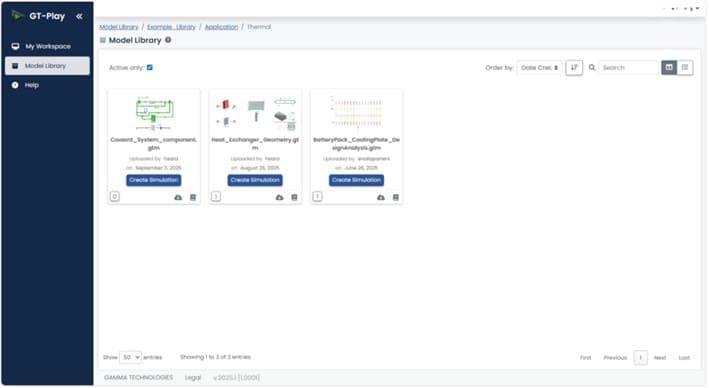The image size is (709, 388).
Task: Go to First page
Action: (x=586, y=358)
